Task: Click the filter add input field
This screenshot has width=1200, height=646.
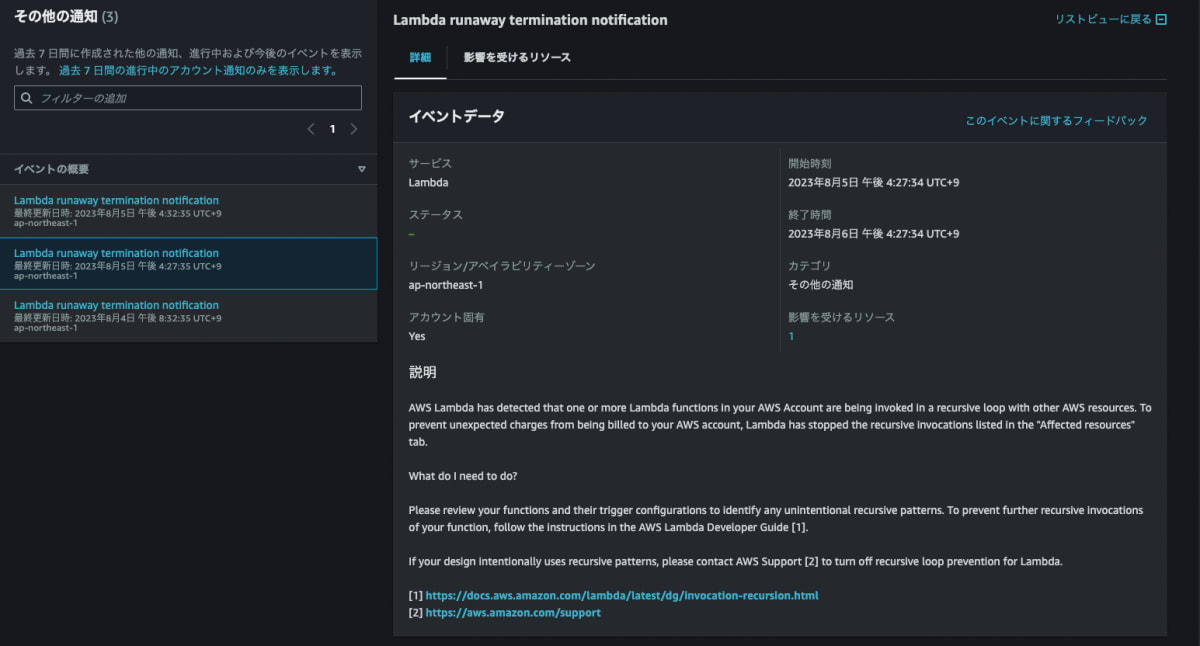Action: click(188, 98)
